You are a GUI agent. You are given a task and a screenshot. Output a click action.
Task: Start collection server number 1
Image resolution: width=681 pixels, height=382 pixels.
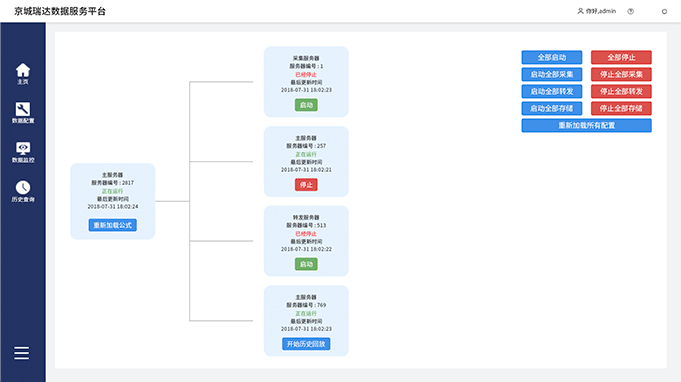pos(306,105)
